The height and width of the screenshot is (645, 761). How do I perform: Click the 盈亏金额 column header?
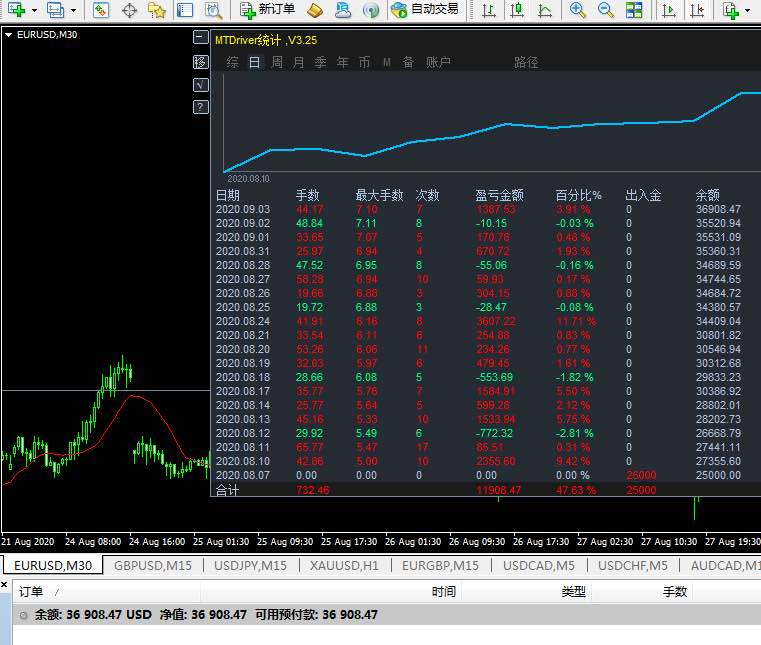click(x=499, y=195)
